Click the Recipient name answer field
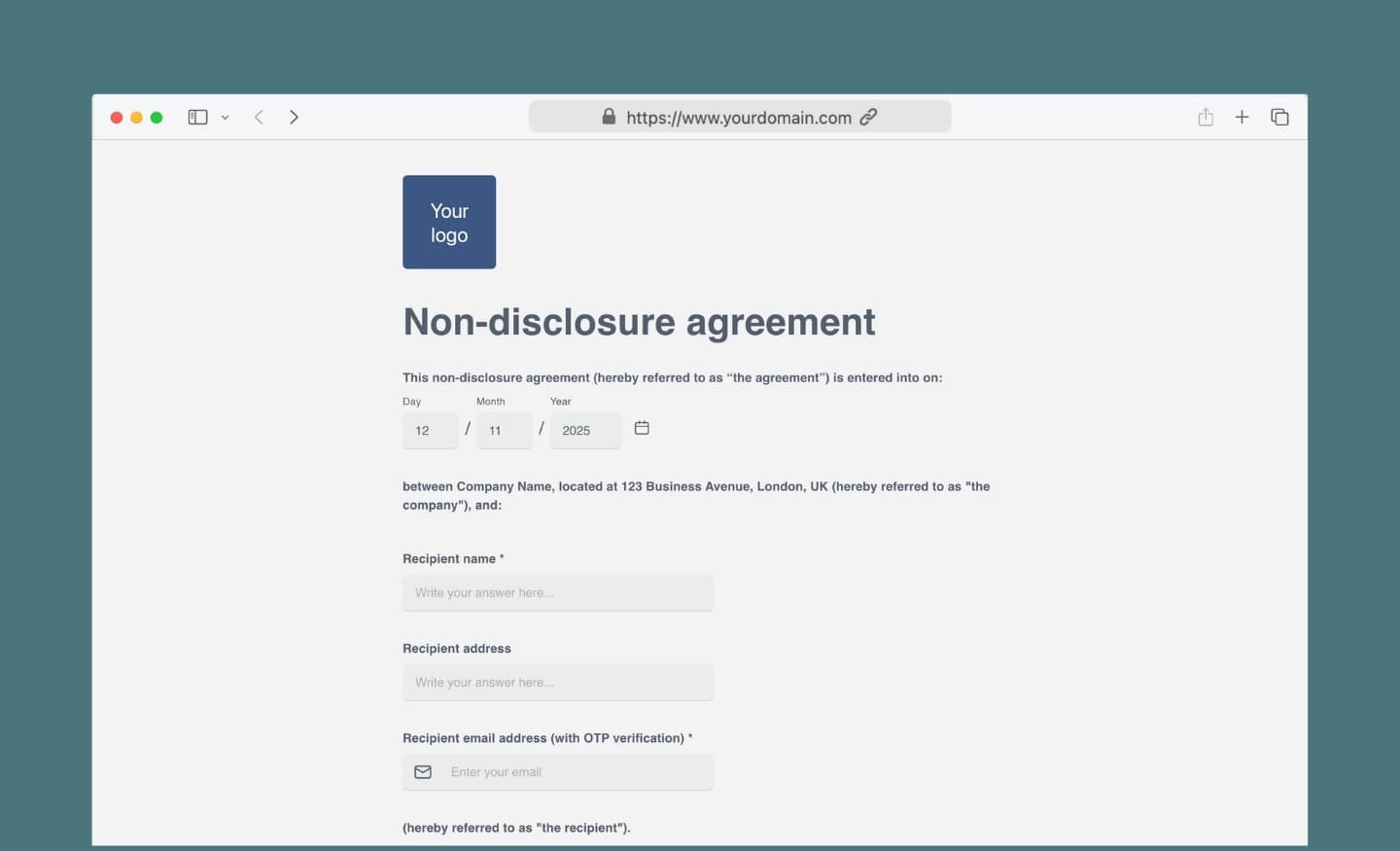The height and width of the screenshot is (851, 1400). point(558,592)
